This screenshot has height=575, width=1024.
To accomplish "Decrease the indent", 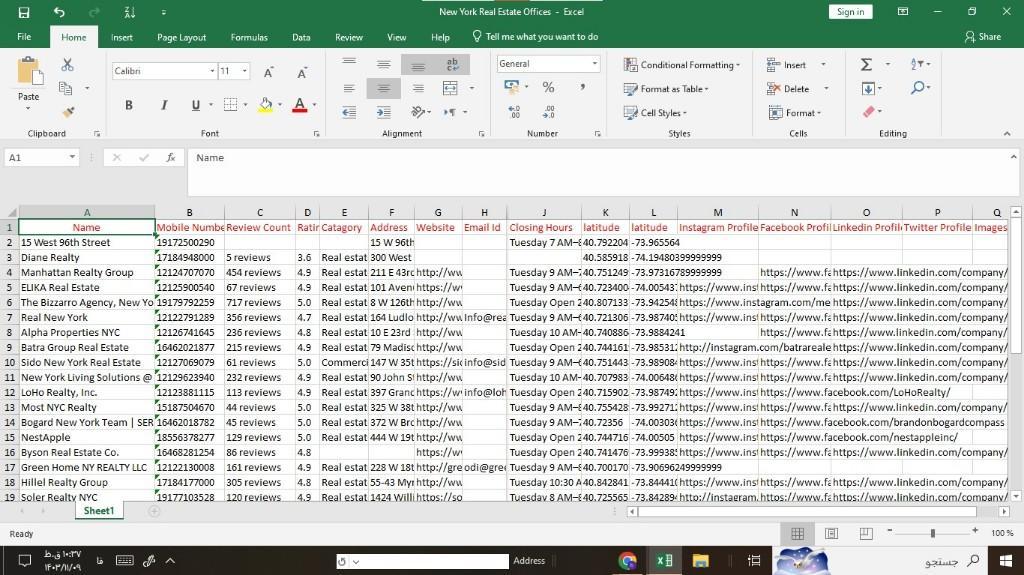I will click(349, 112).
